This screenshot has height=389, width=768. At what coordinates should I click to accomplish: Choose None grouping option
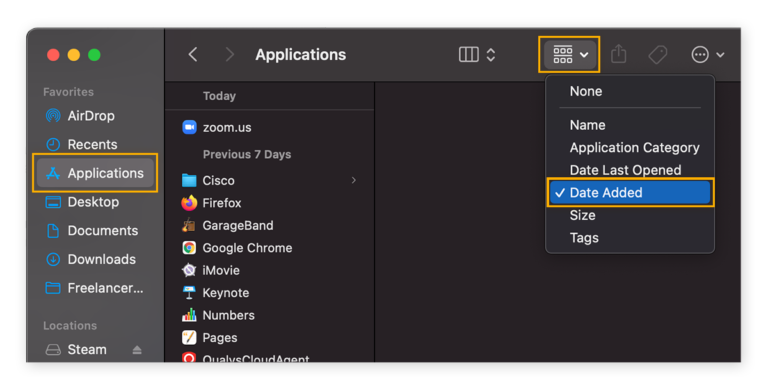(586, 91)
